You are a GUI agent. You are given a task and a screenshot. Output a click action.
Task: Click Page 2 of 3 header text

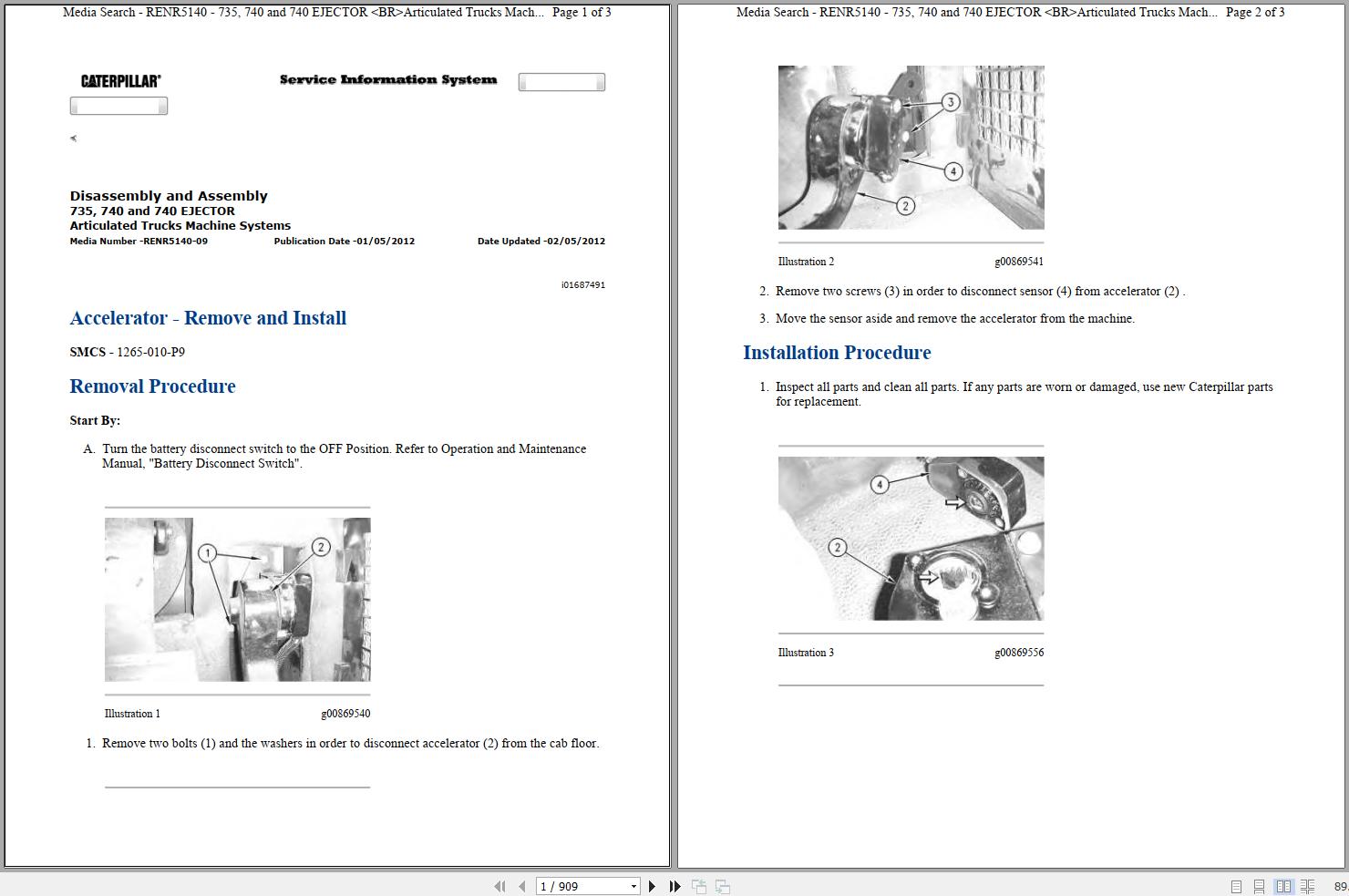(x=1255, y=13)
